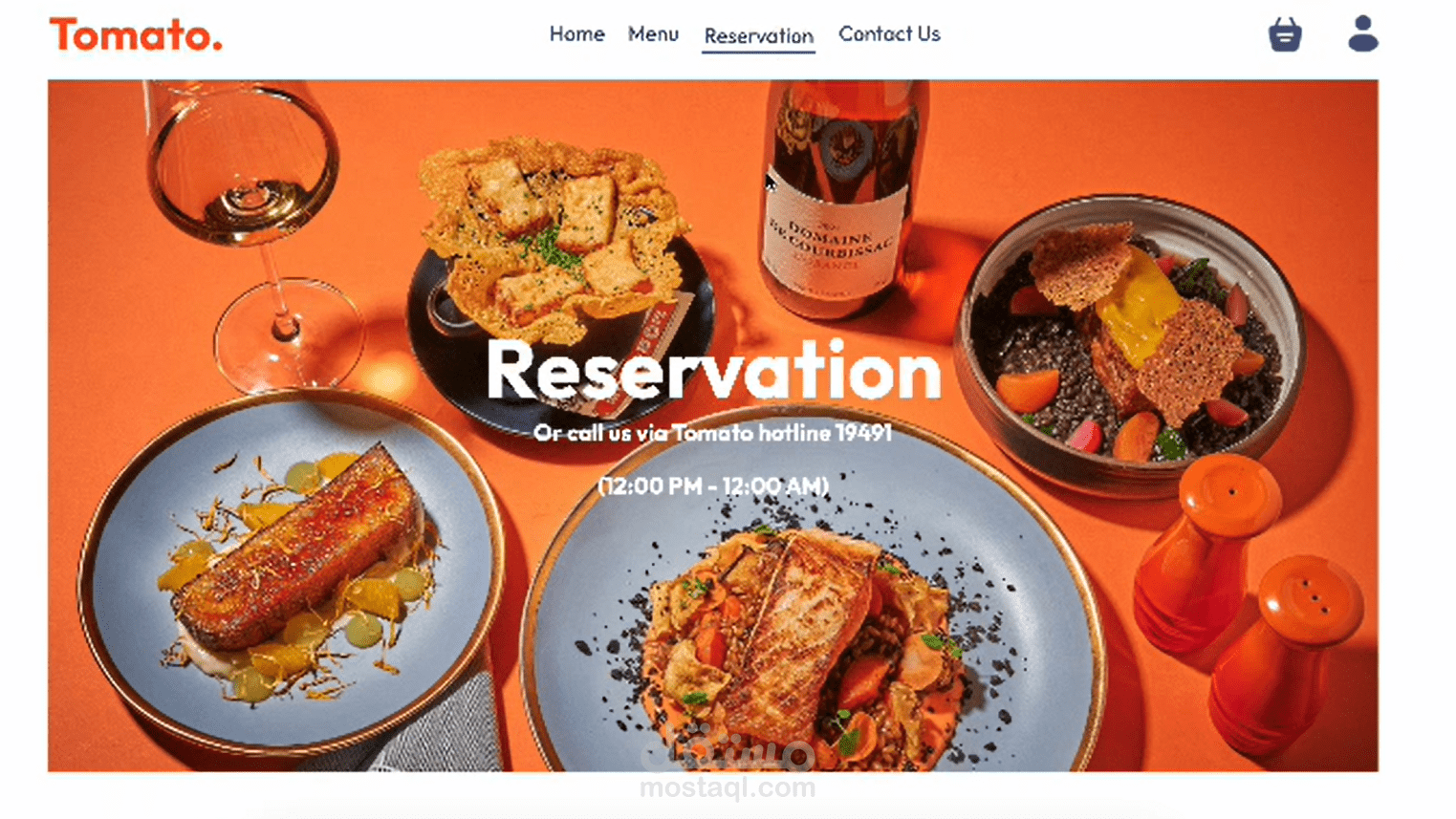Click the mostaql.com watermark text

pos(728,787)
